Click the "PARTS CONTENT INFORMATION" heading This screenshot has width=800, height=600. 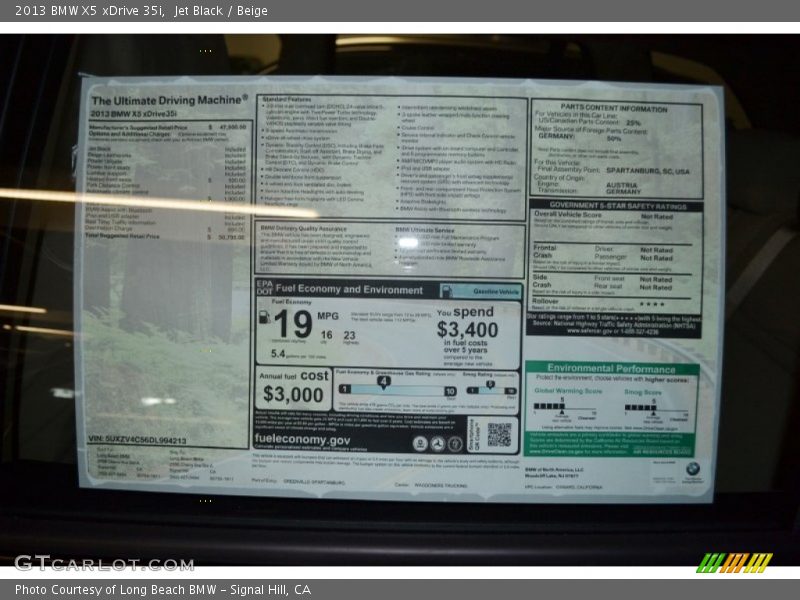[614, 109]
